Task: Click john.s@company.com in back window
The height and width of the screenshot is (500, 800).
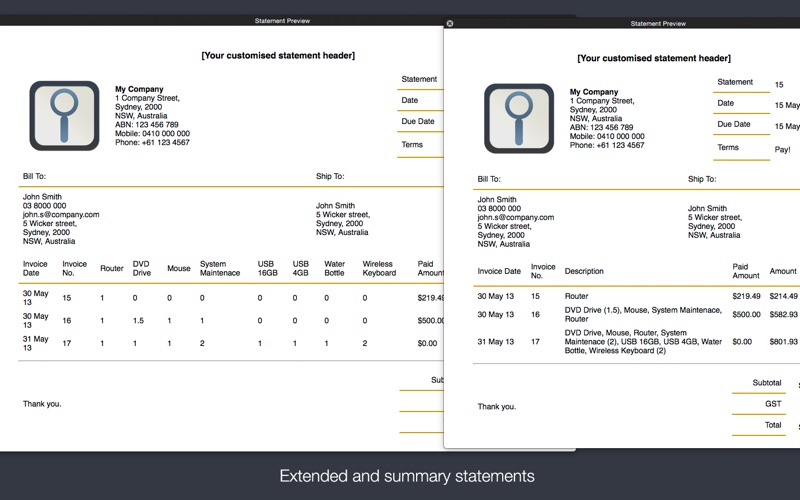Action: click(x=61, y=215)
